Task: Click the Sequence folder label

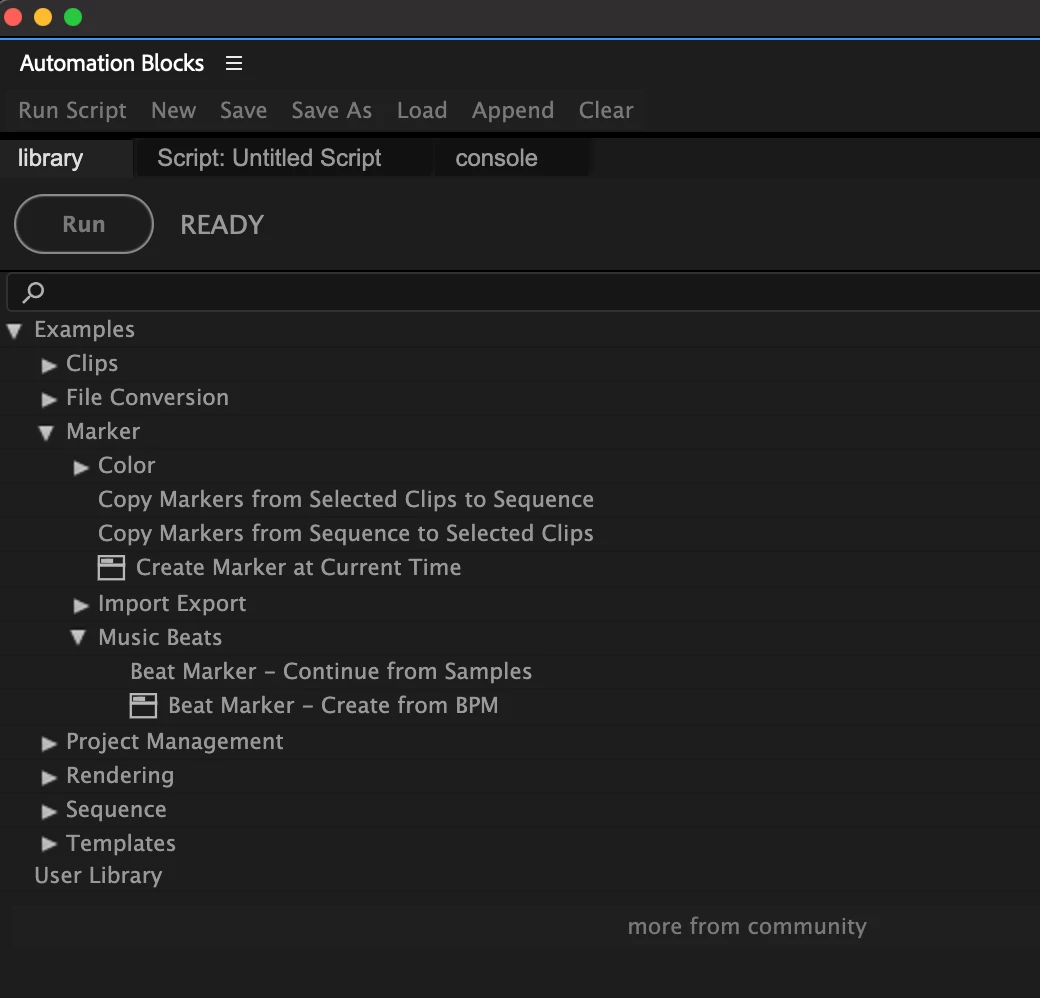Action: click(x=116, y=810)
